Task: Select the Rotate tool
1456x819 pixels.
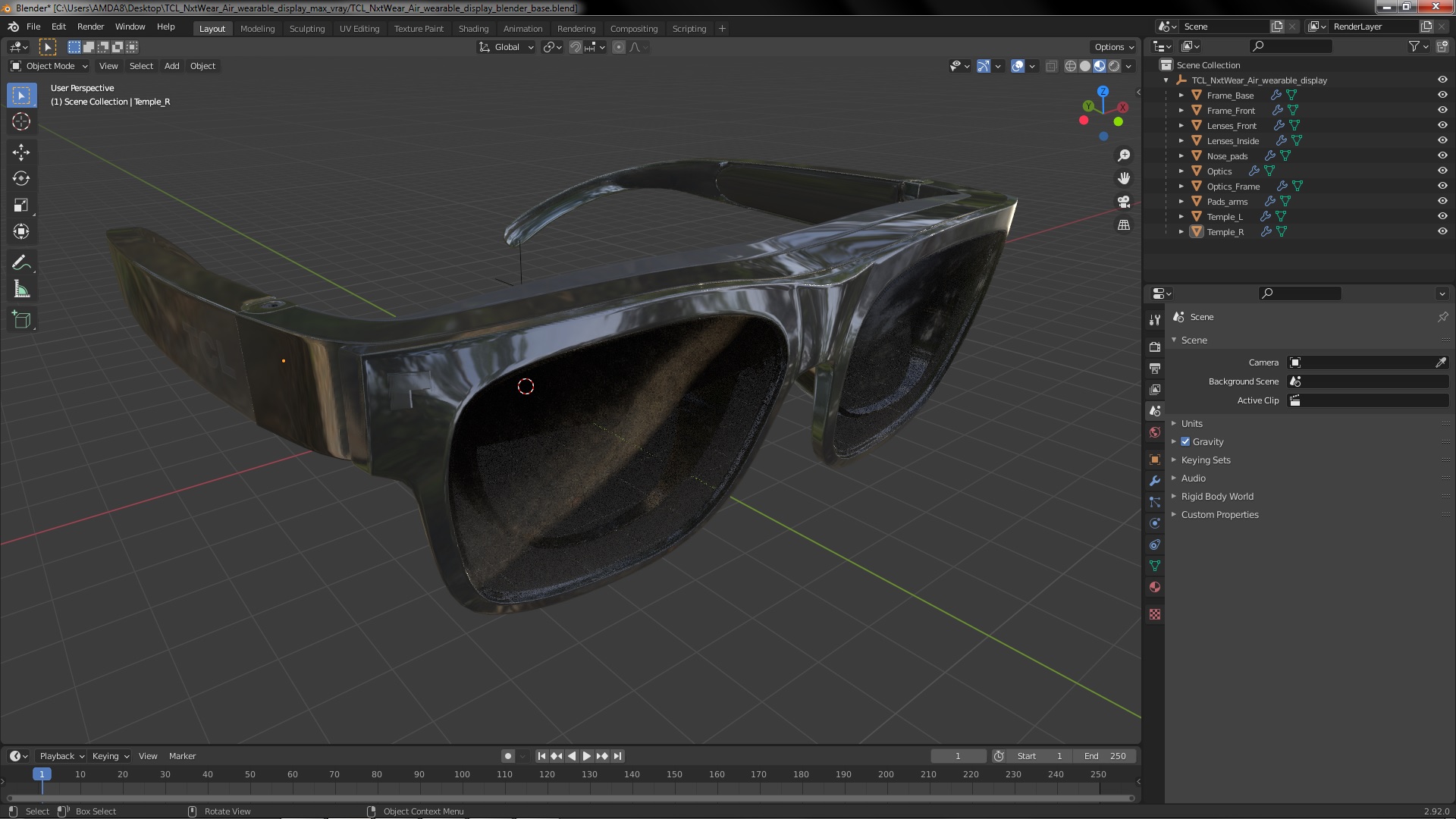Action: [x=21, y=179]
